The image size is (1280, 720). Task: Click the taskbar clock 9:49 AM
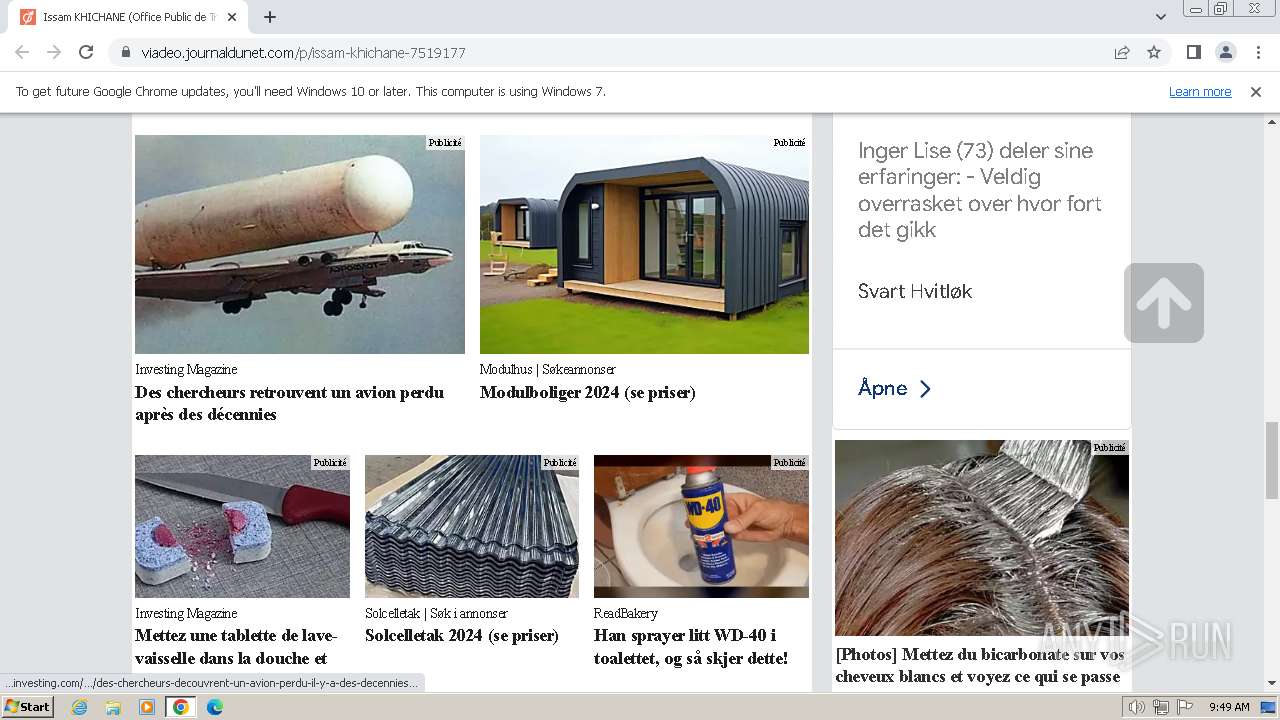click(1229, 707)
